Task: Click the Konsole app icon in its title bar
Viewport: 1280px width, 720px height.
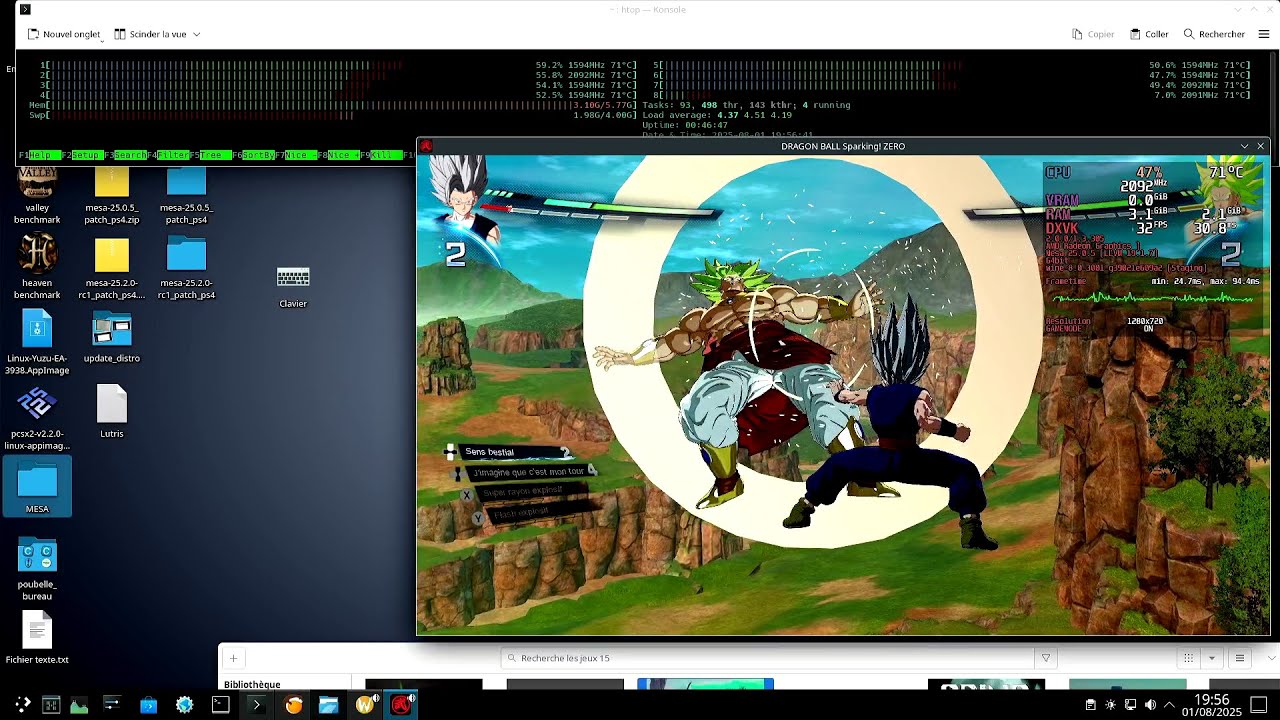Action: point(25,9)
